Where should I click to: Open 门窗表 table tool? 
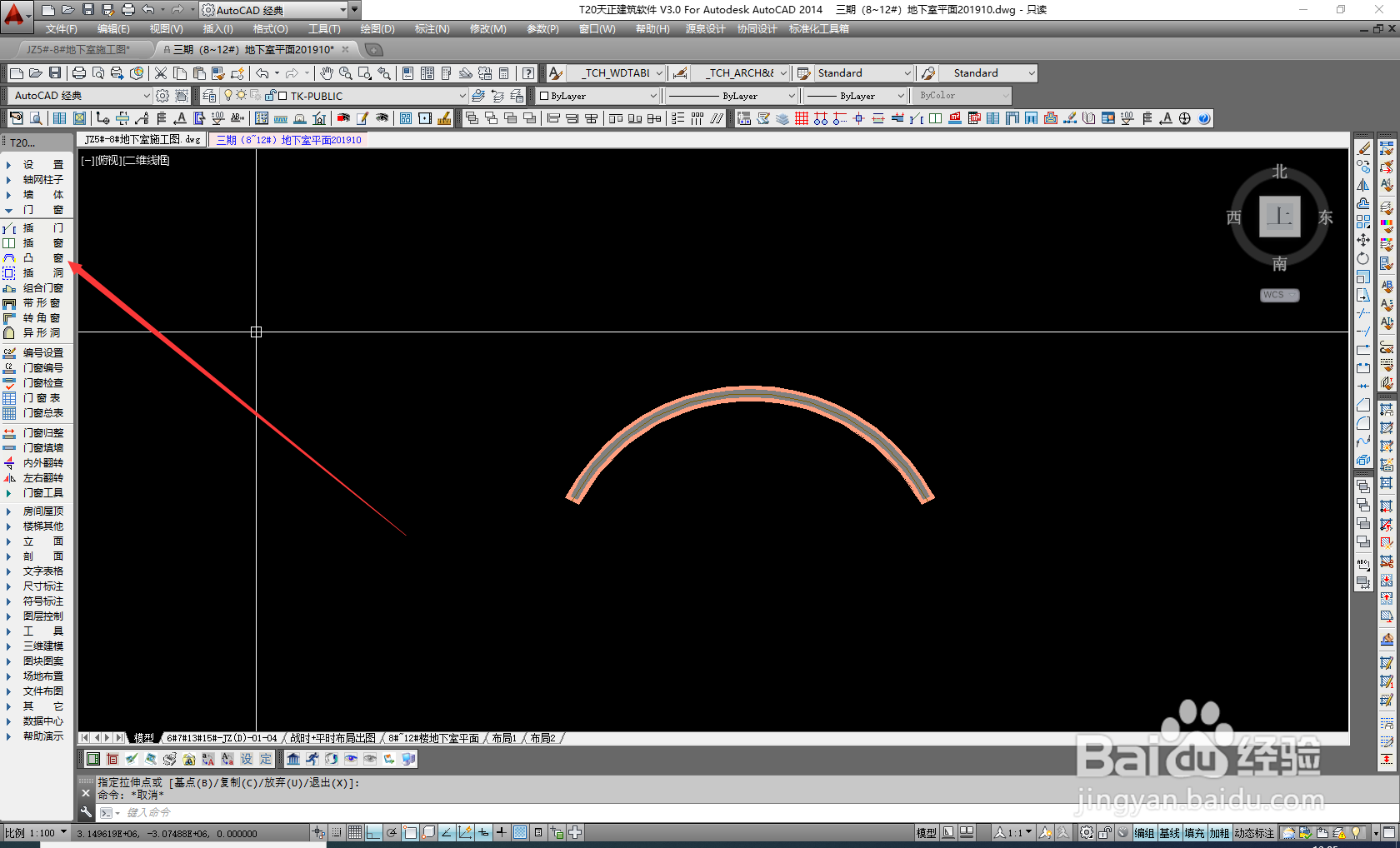(x=33, y=398)
